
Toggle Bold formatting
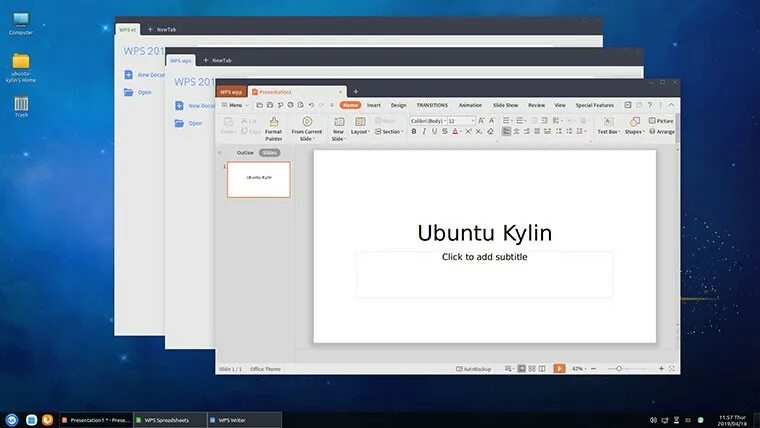coord(414,131)
